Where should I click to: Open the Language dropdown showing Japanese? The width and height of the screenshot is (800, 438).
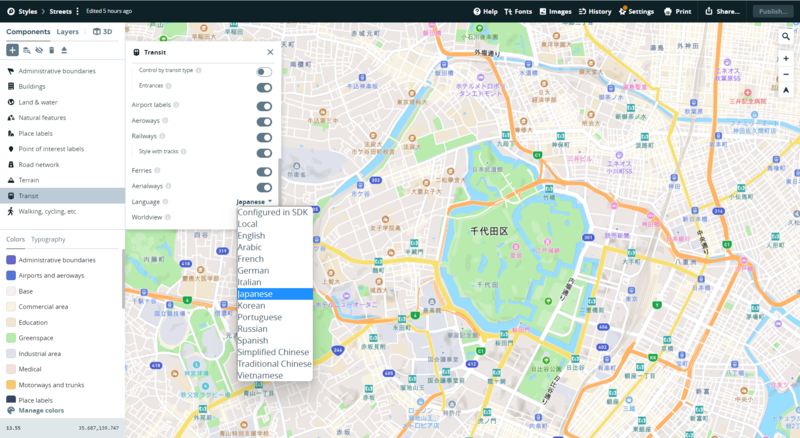(x=254, y=202)
